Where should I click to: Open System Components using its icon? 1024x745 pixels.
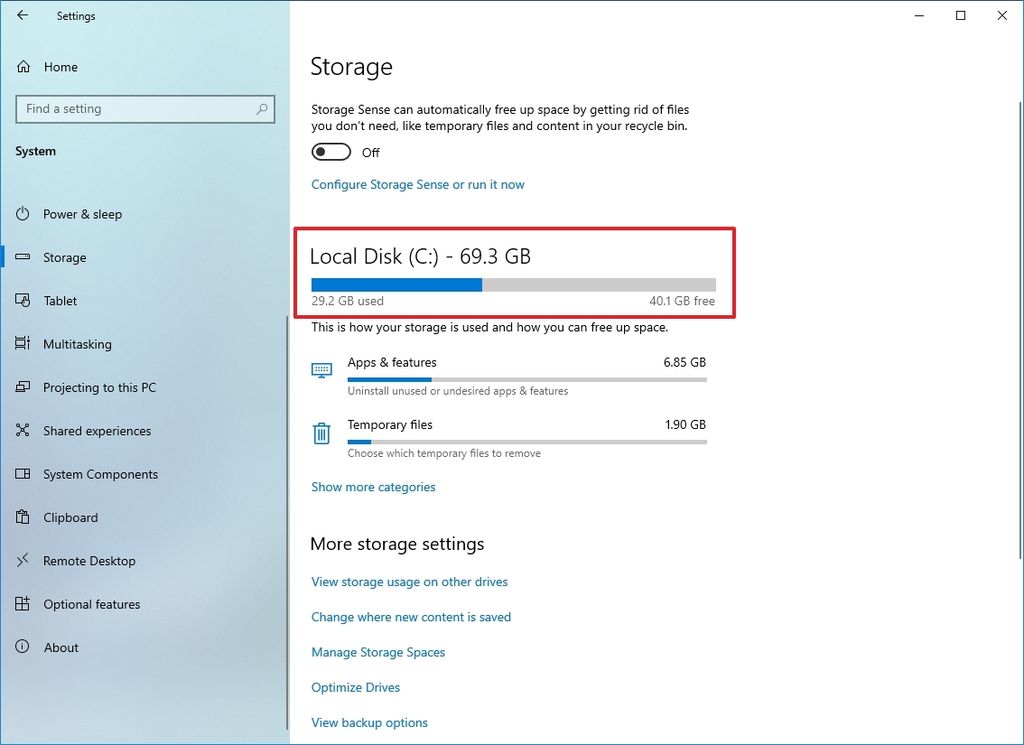click(x=24, y=474)
